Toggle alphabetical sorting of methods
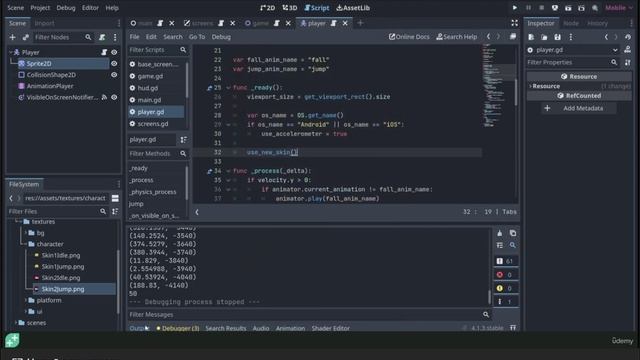The image size is (640, 360). click(x=184, y=140)
